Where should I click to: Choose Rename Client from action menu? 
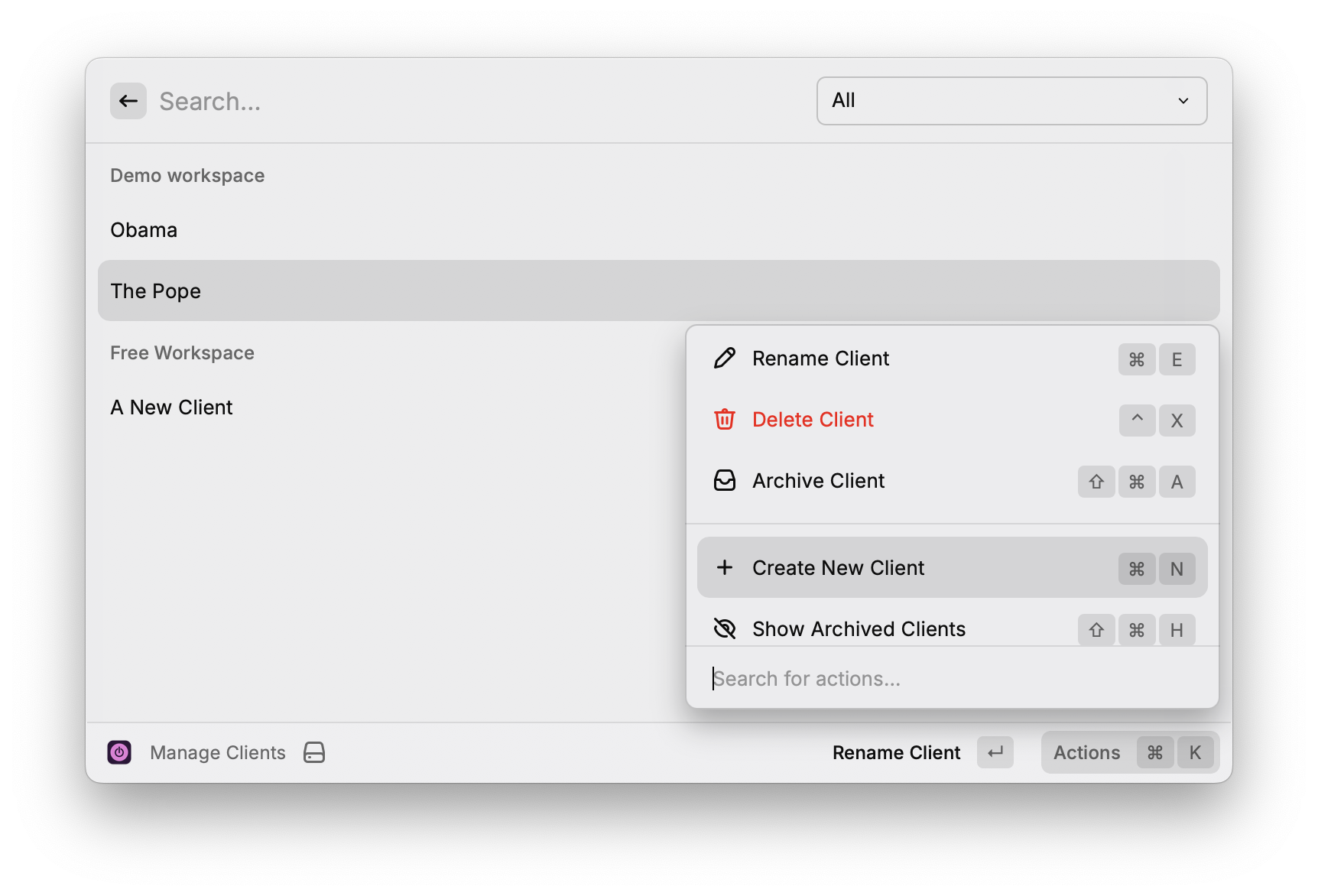tap(953, 359)
